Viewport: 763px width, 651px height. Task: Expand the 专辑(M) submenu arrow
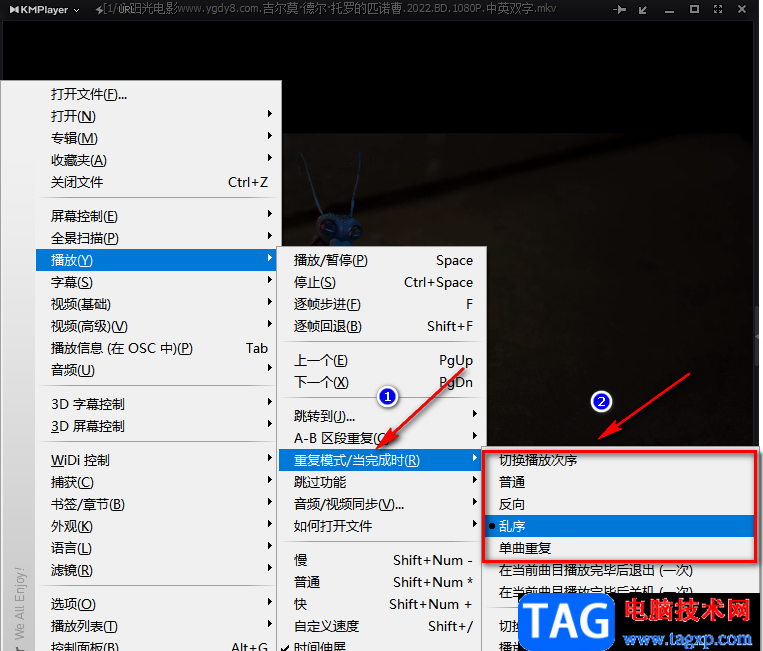click(270, 135)
